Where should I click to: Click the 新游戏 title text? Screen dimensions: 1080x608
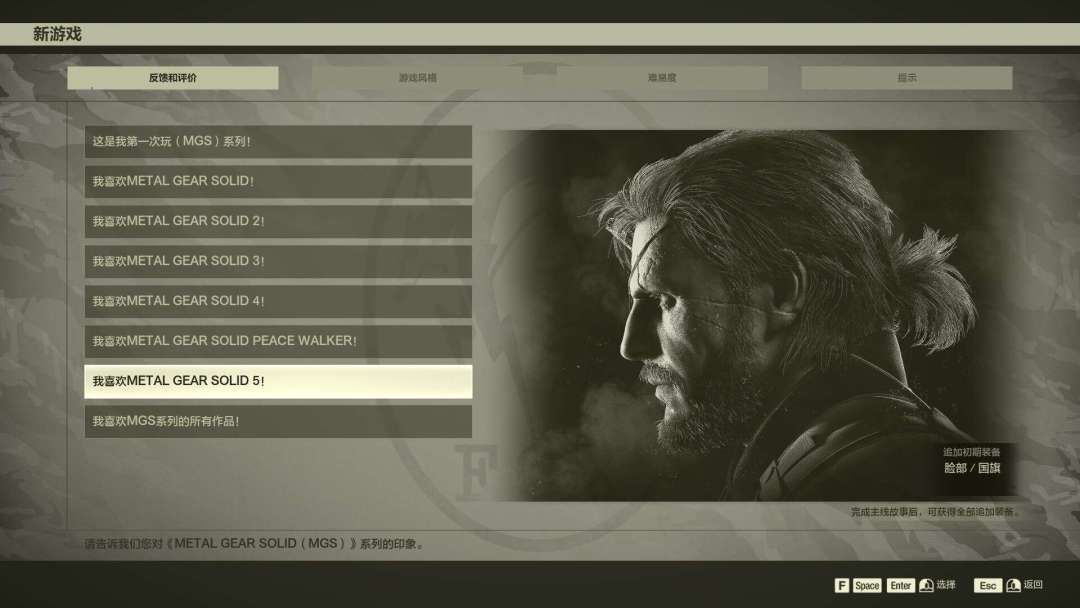[x=57, y=34]
